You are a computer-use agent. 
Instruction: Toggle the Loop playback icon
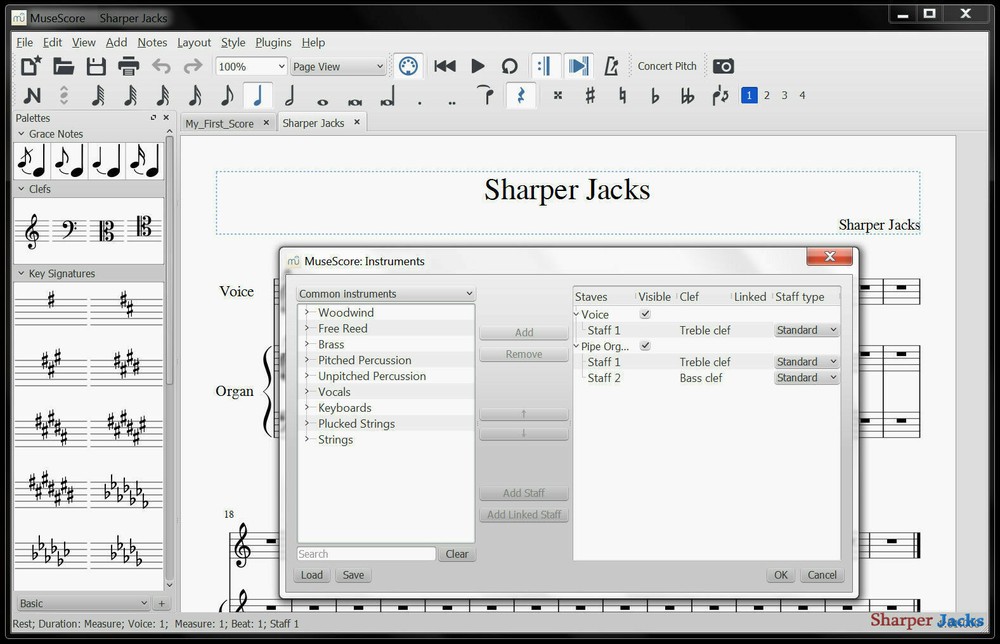509,65
